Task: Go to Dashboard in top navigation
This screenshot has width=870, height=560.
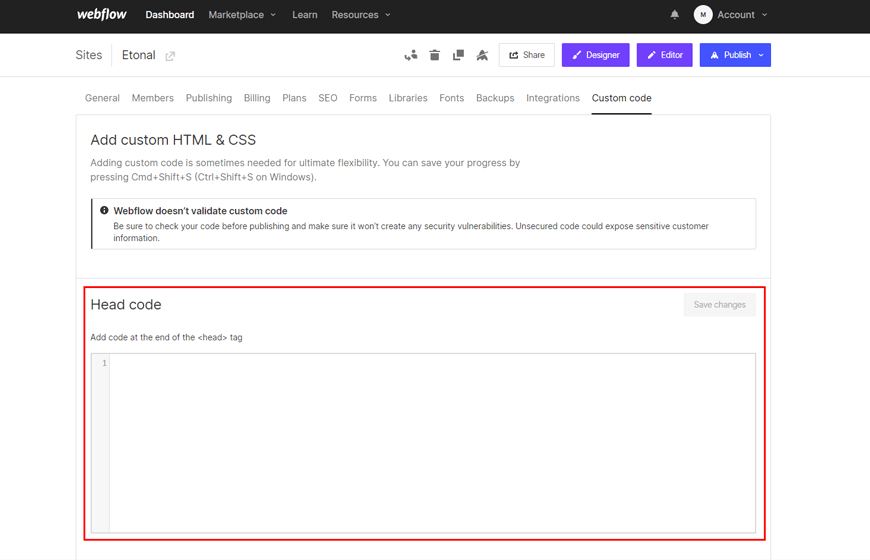Action: (170, 15)
